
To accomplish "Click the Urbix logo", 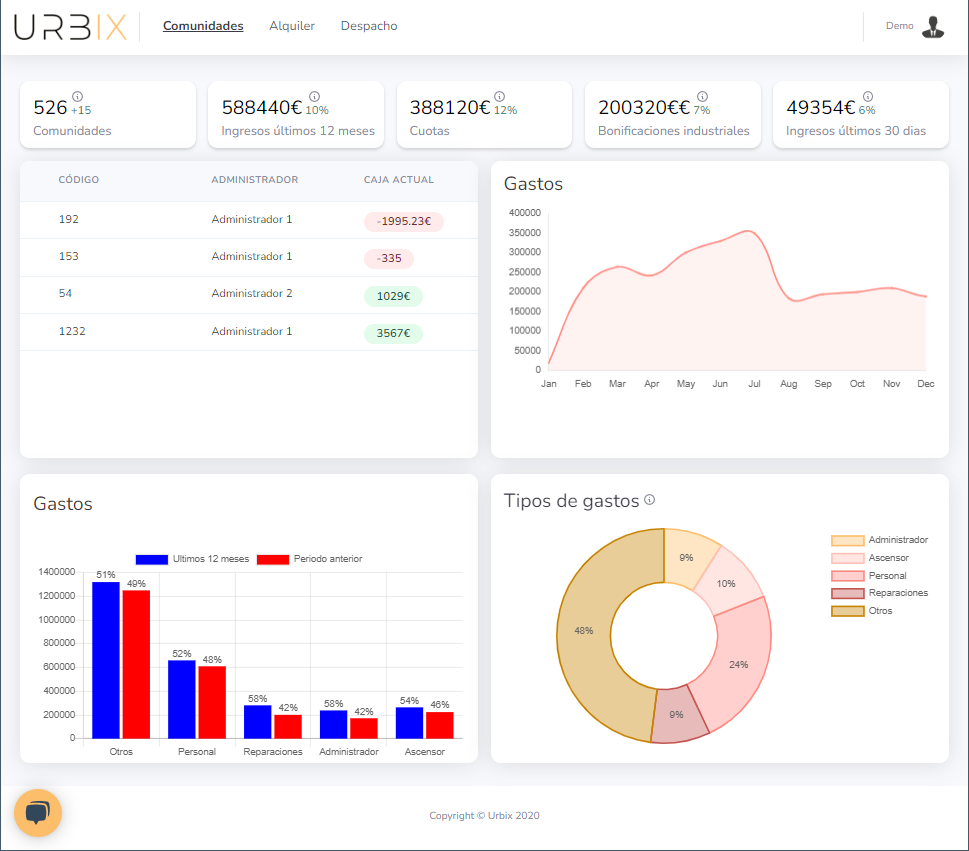I will pyautogui.click(x=70, y=27).
